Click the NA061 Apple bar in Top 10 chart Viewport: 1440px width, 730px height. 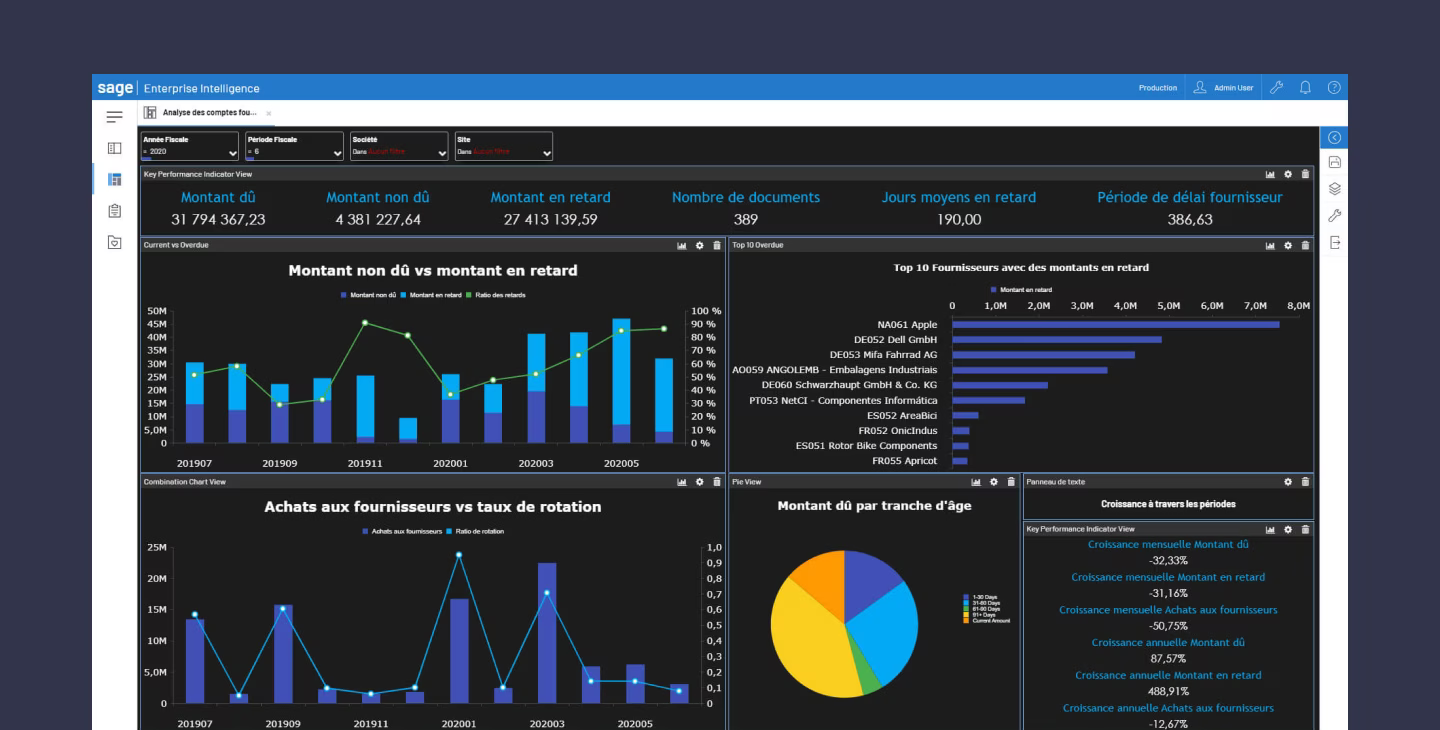(x=1116, y=324)
